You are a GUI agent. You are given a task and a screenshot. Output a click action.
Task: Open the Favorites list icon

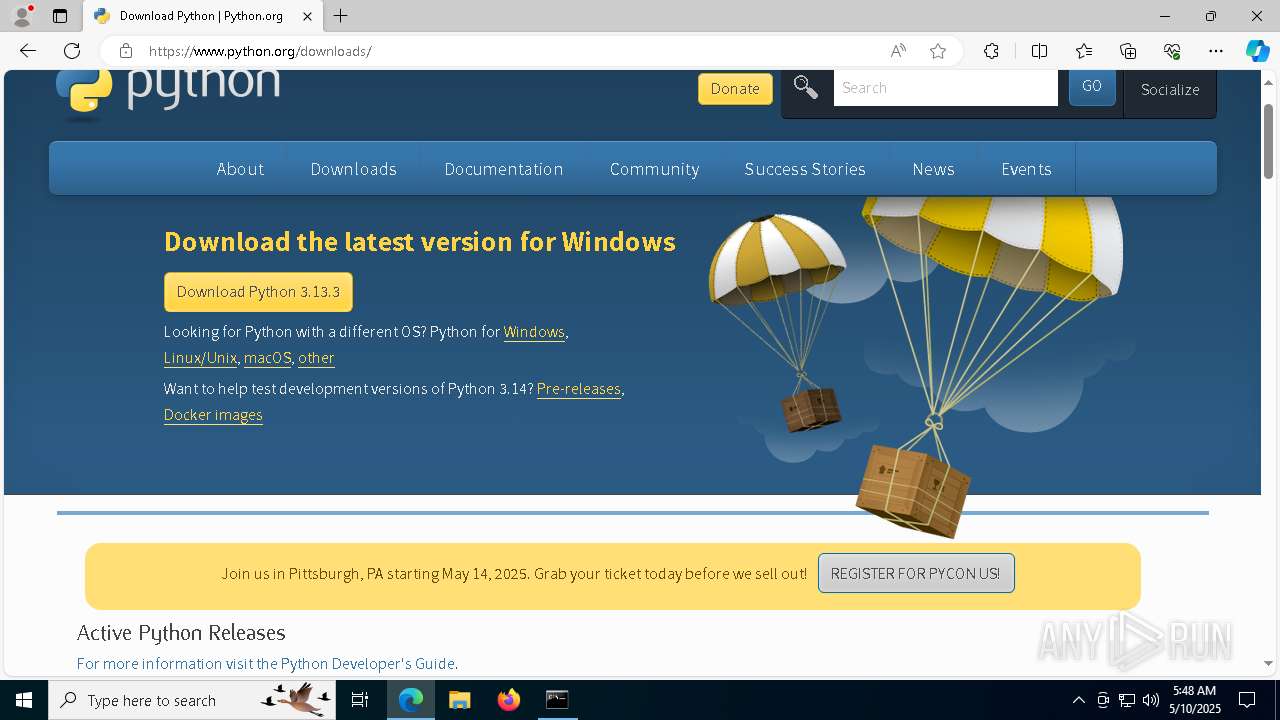click(1084, 51)
